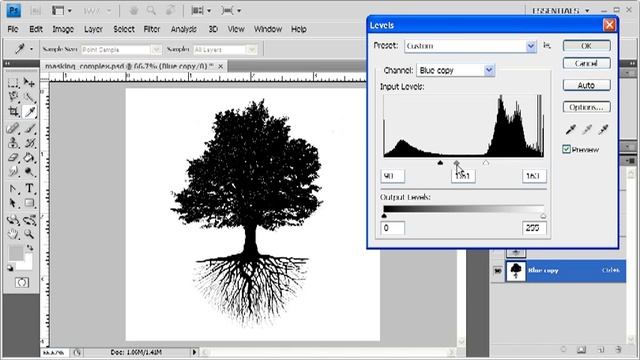Click the output levels field showing 0
Viewport: 640px width, 360px height.
[393, 228]
